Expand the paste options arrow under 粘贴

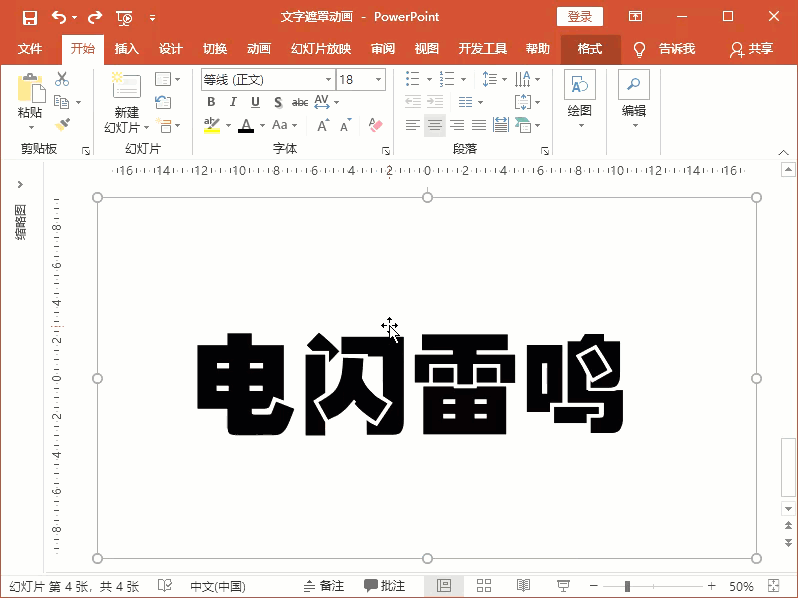point(31,127)
